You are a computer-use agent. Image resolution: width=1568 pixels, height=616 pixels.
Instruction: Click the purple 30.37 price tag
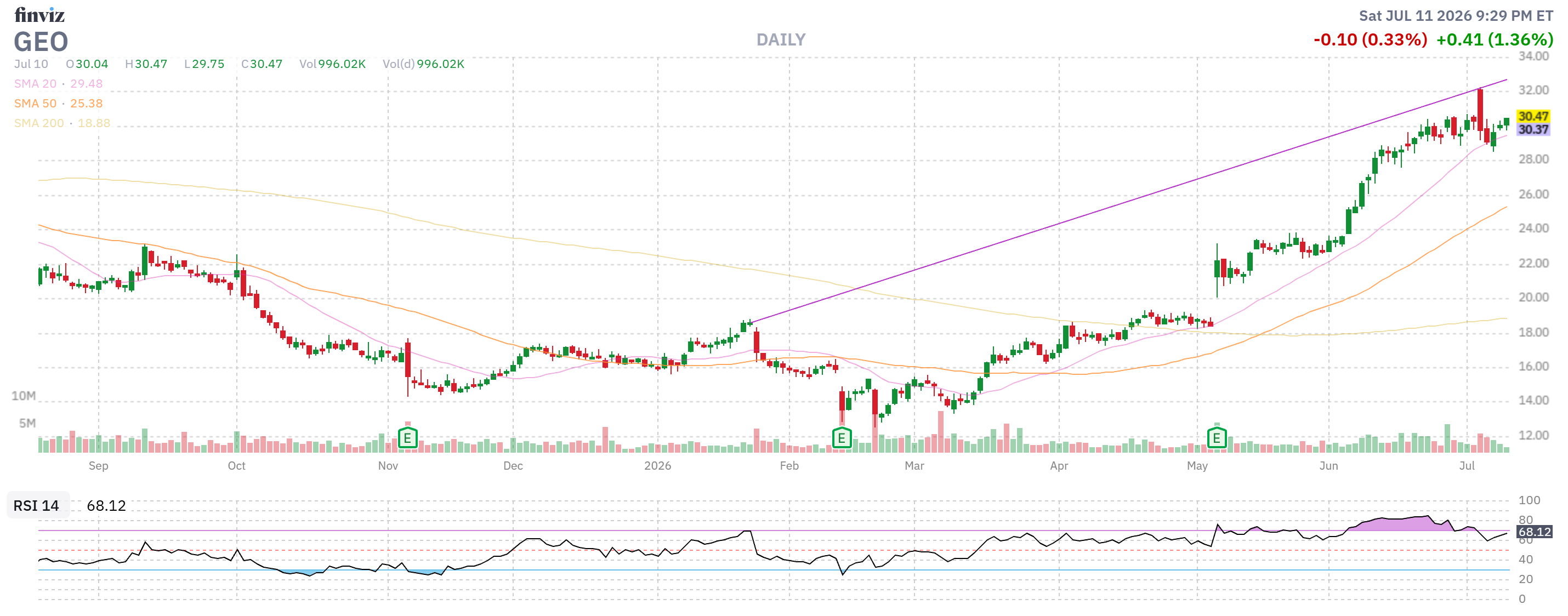tap(1533, 129)
